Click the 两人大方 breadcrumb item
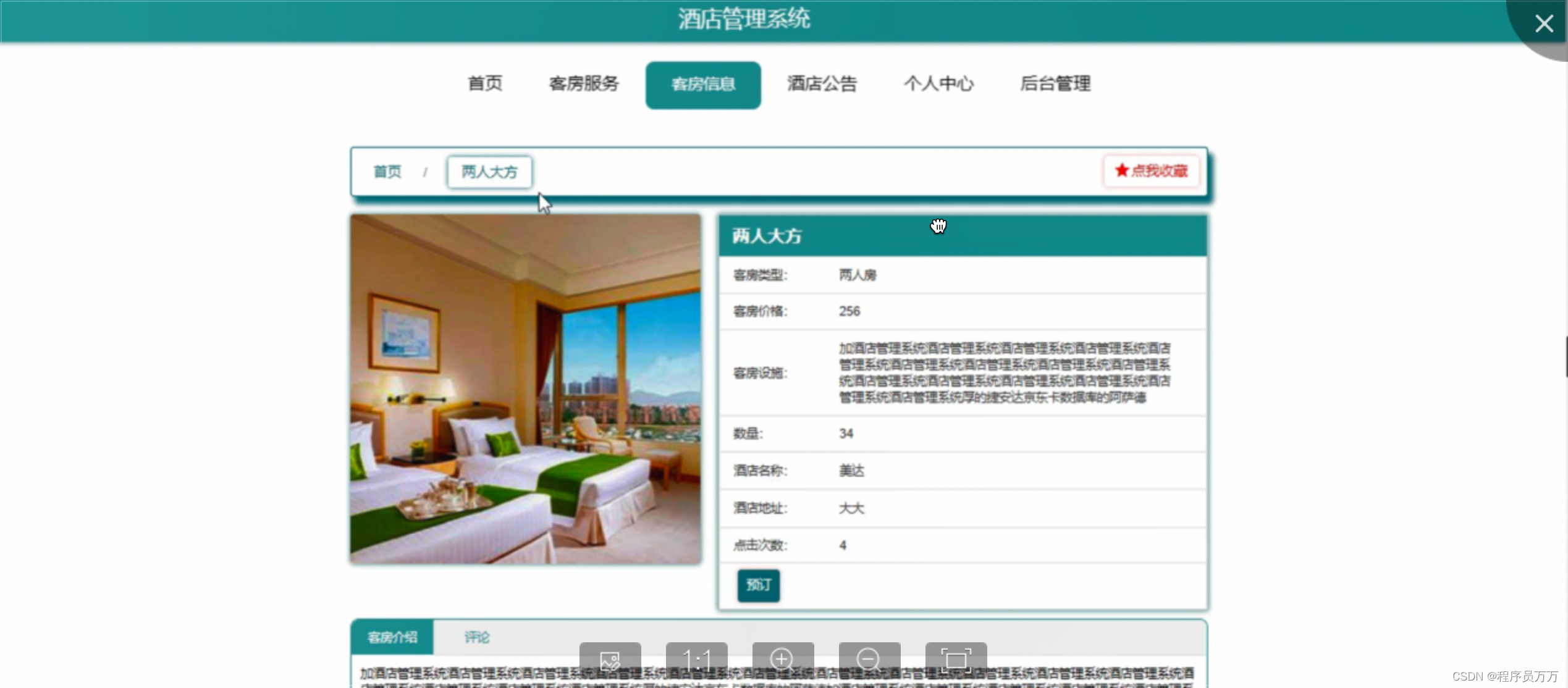Viewport: 1568px width, 688px height. coord(489,172)
